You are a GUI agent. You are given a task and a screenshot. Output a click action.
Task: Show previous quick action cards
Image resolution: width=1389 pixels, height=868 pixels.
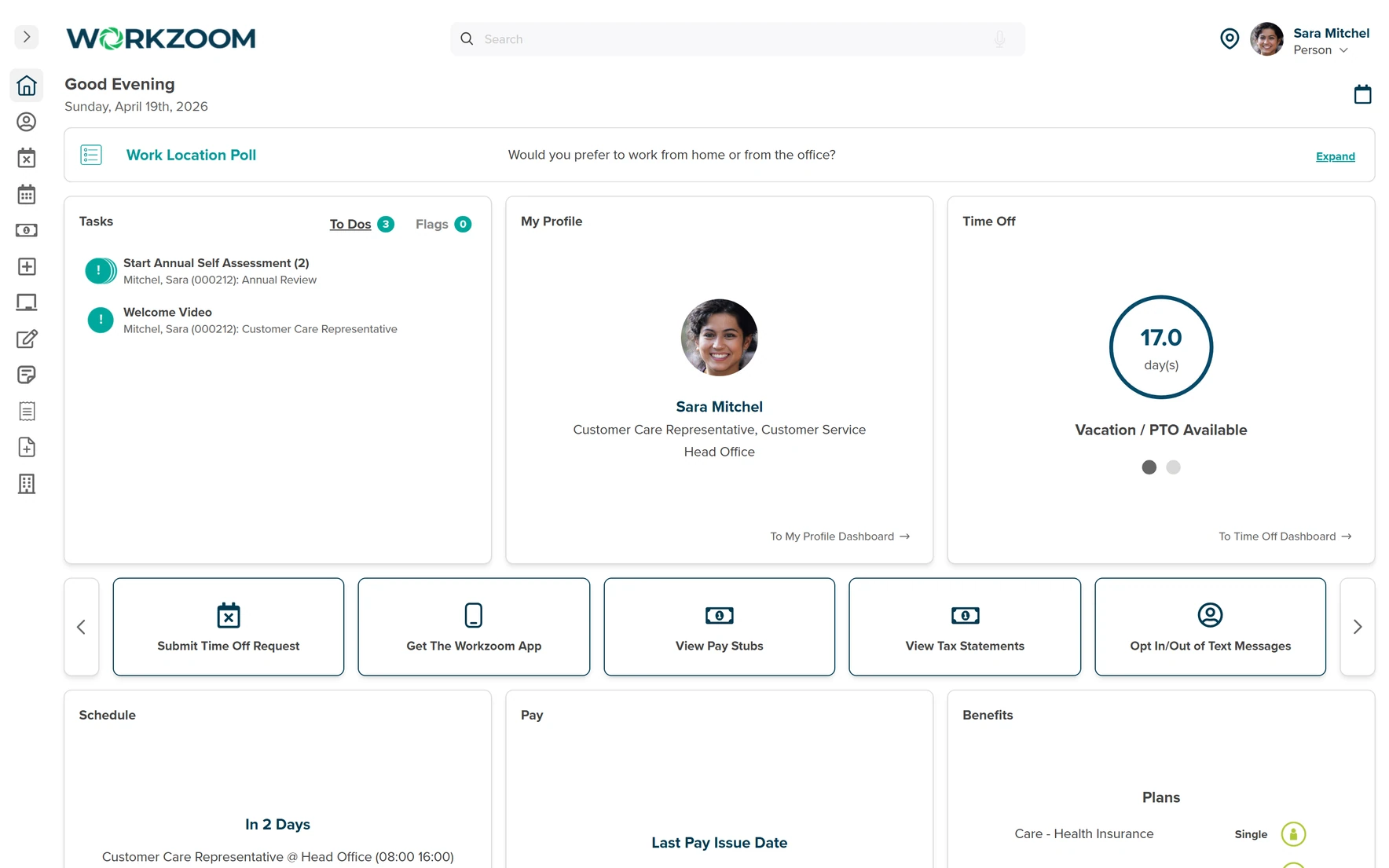(x=81, y=627)
